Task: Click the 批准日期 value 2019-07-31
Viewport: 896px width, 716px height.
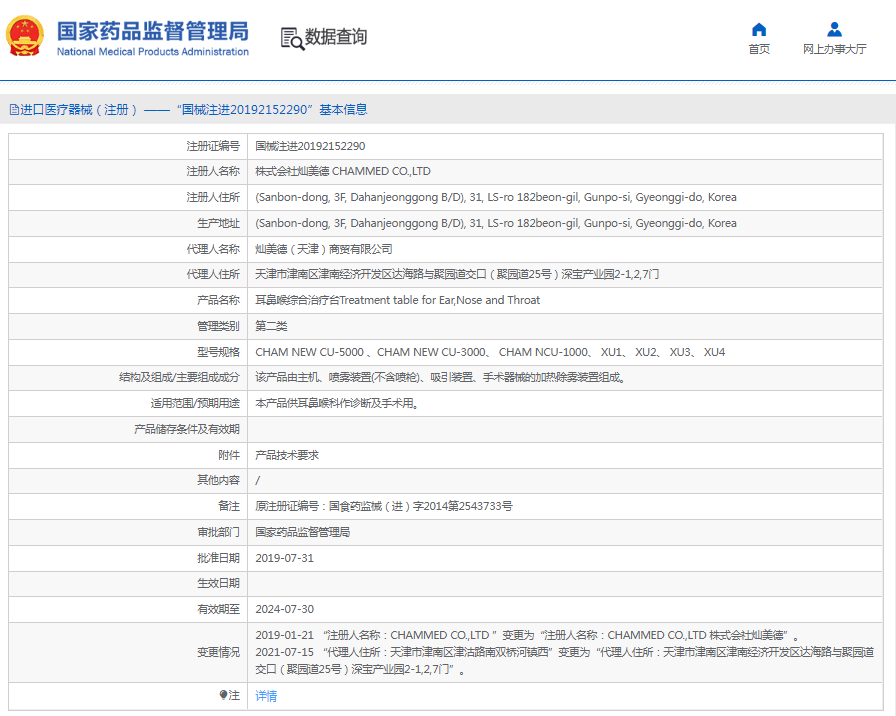Action: (284, 558)
